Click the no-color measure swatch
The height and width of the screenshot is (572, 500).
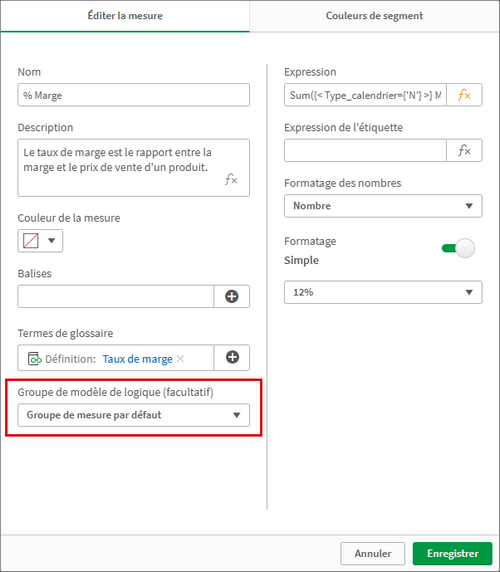coord(31,241)
